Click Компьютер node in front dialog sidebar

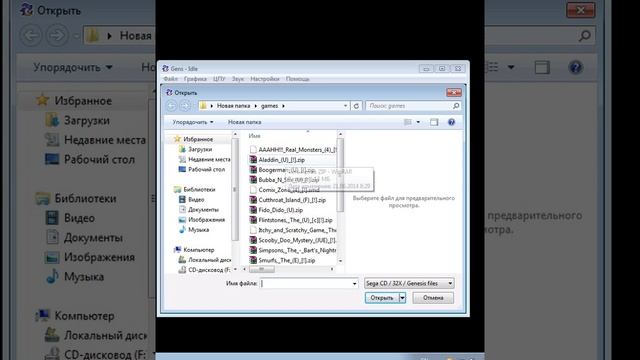[194, 250]
